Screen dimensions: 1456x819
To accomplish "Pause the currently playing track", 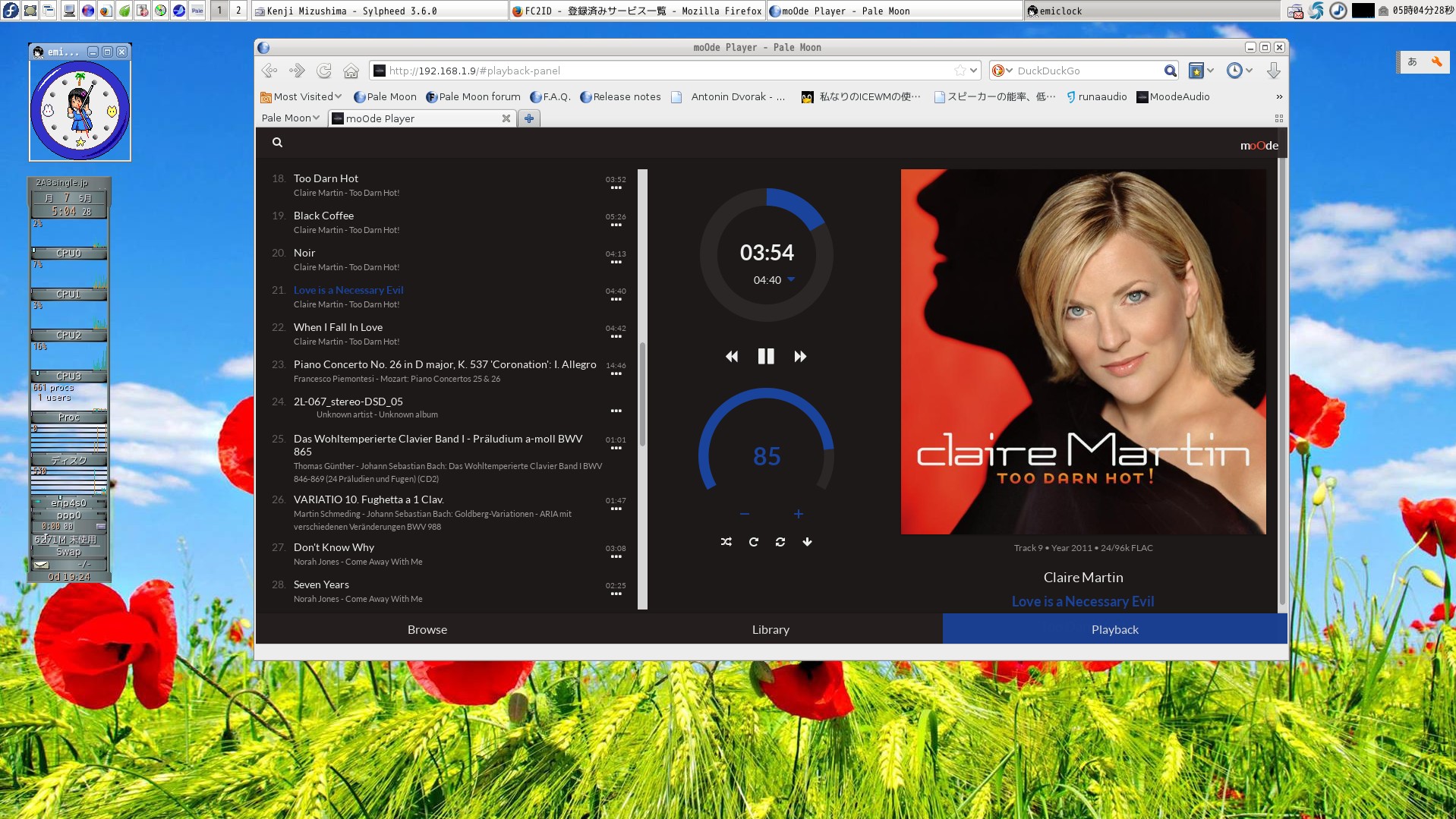I will point(766,356).
